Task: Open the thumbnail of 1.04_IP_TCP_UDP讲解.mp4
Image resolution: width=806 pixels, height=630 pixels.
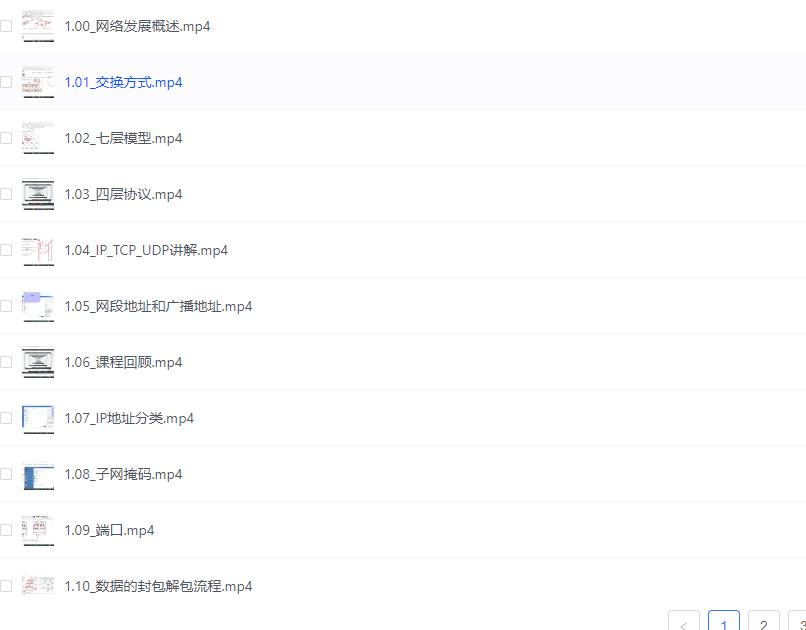Action: 37,250
